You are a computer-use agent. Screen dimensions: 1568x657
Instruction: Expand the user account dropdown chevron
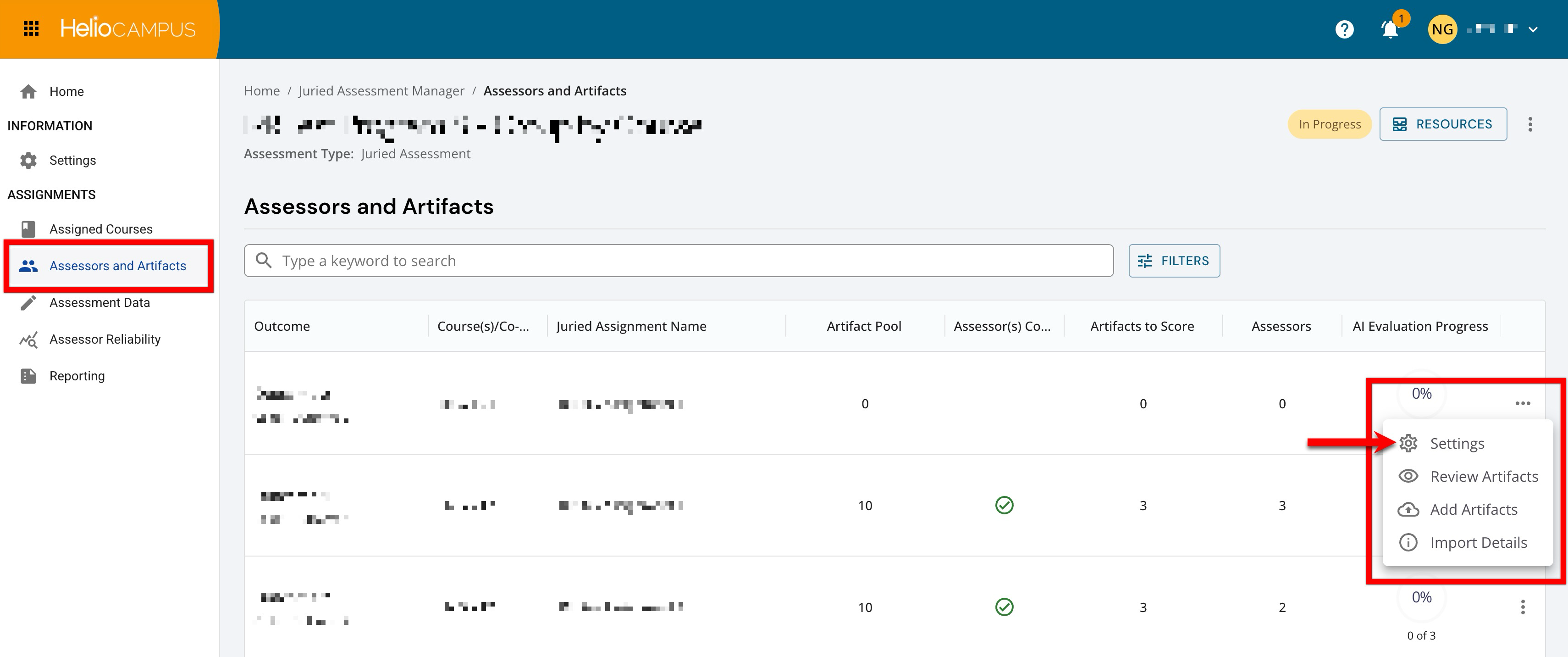coord(1533,29)
